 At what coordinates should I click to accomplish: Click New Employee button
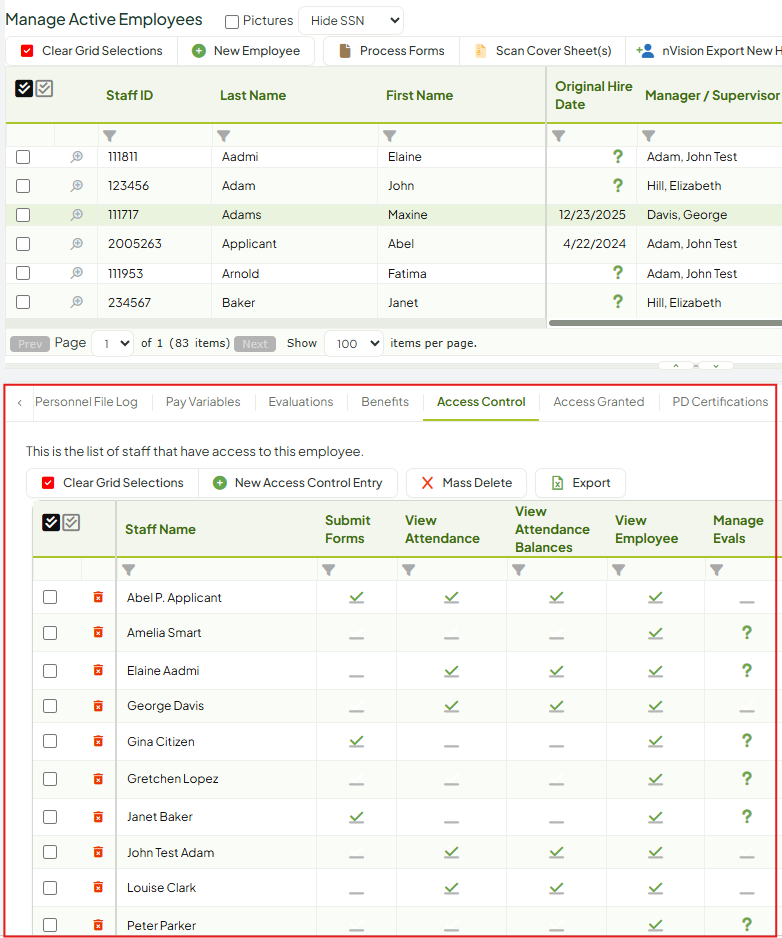246,51
